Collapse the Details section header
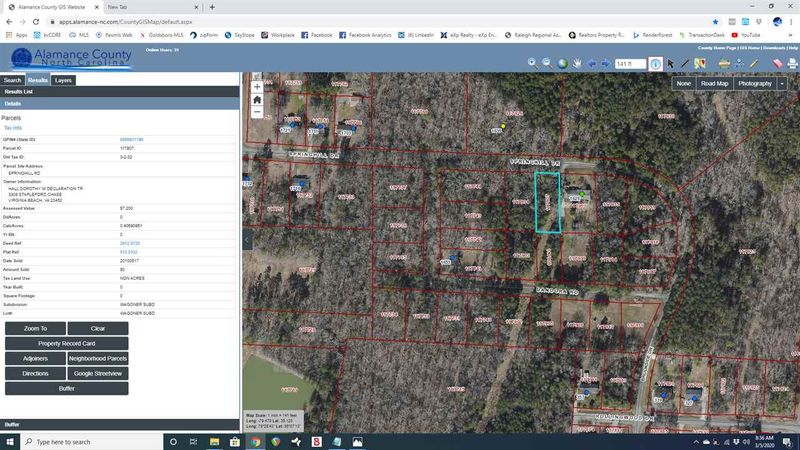Image resolution: width=800 pixels, height=450 pixels. [119, 104]
